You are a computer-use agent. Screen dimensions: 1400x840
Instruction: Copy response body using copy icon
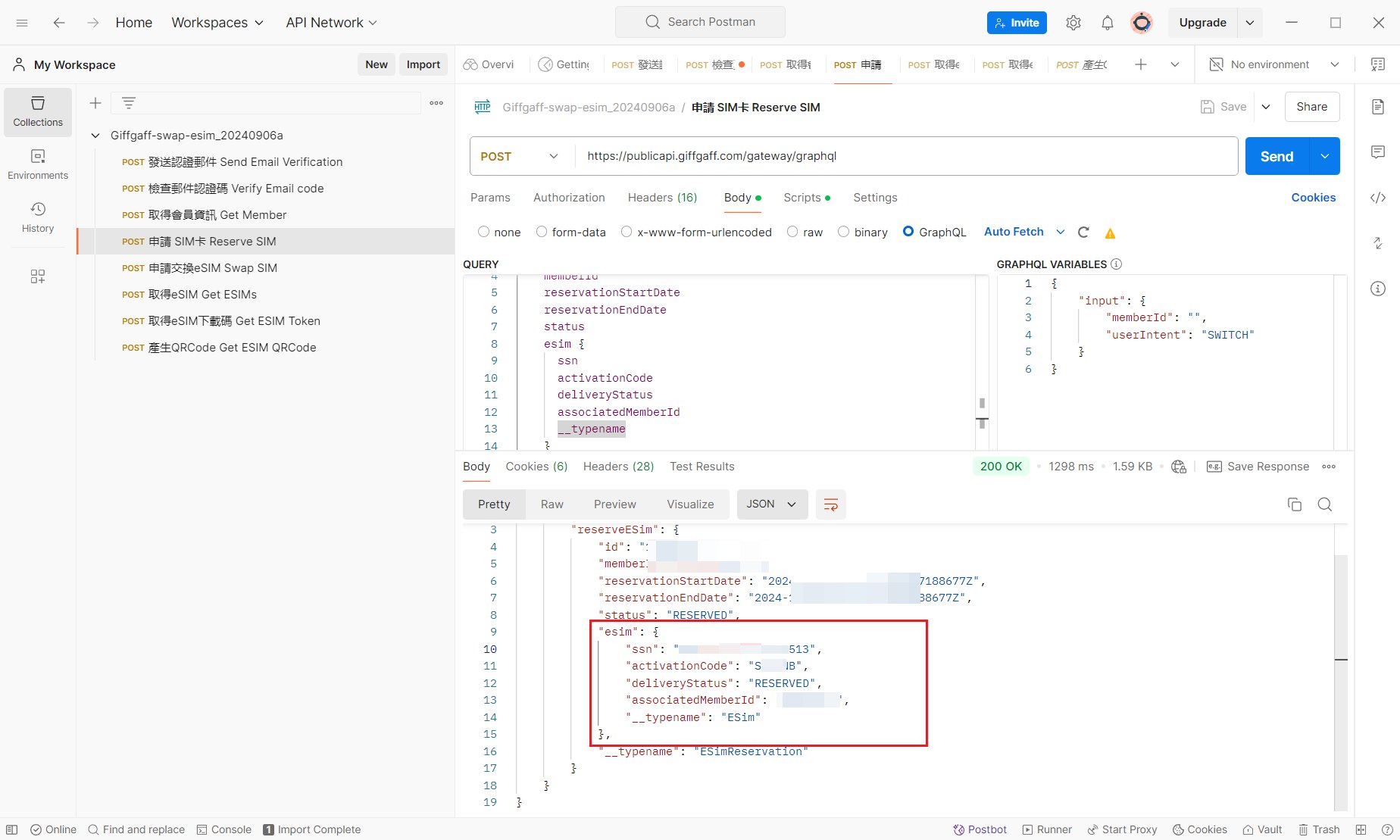[x=1294, y=504]
